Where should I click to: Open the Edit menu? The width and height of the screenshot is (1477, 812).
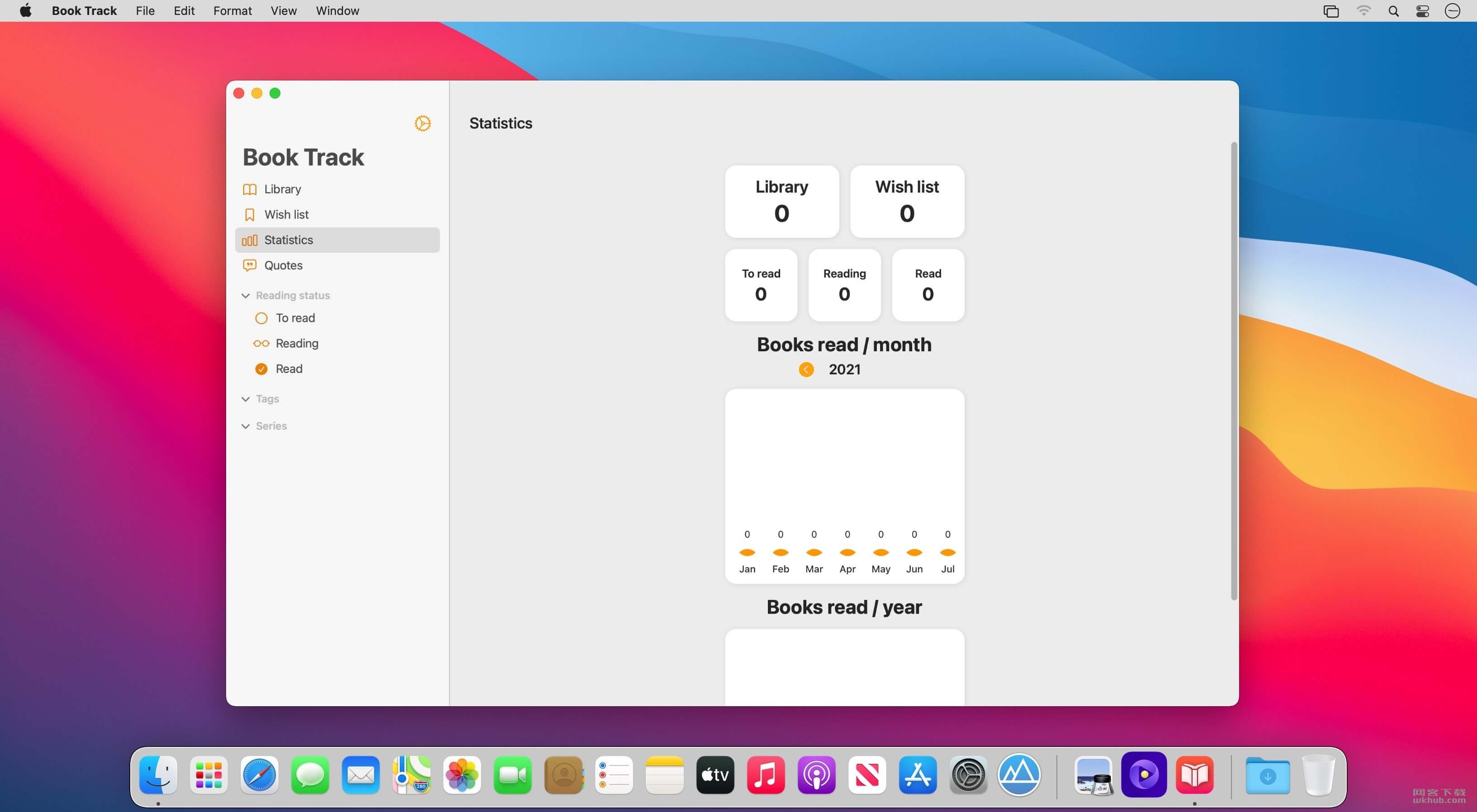pos(184,11)
